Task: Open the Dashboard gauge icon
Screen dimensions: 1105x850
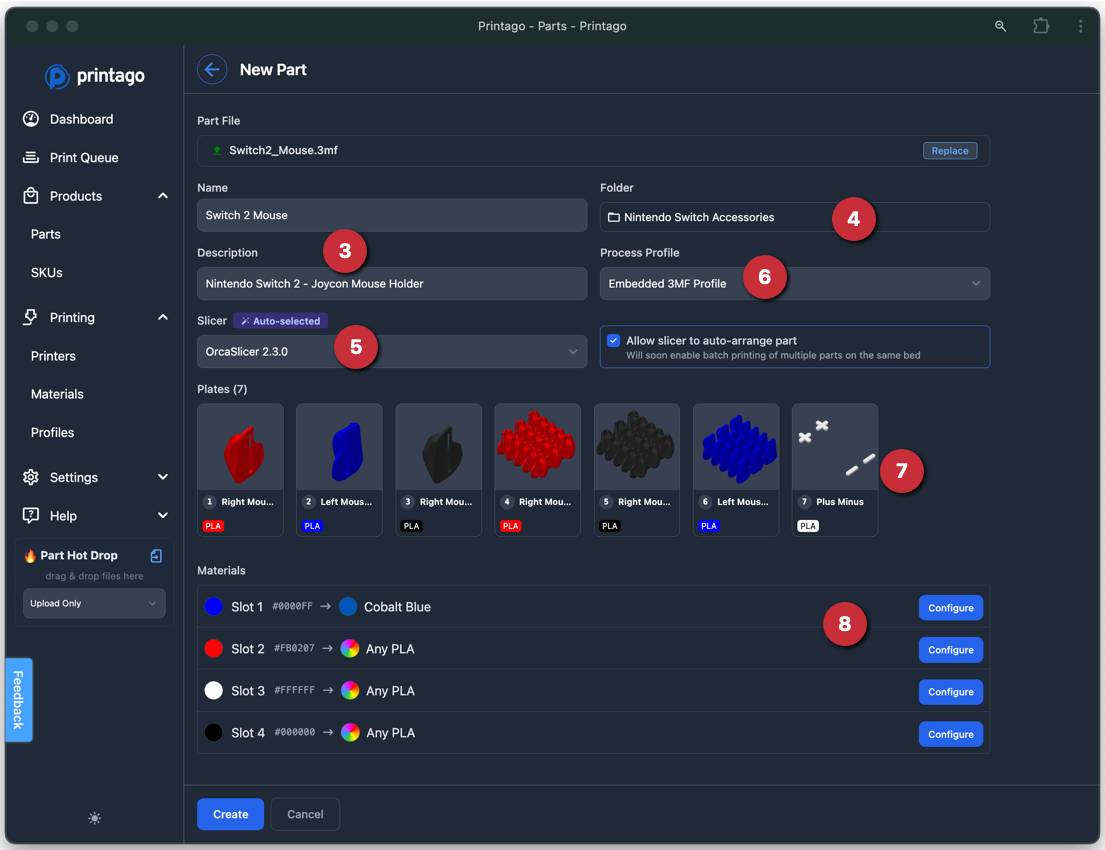Action: click(x=31, y=119)
